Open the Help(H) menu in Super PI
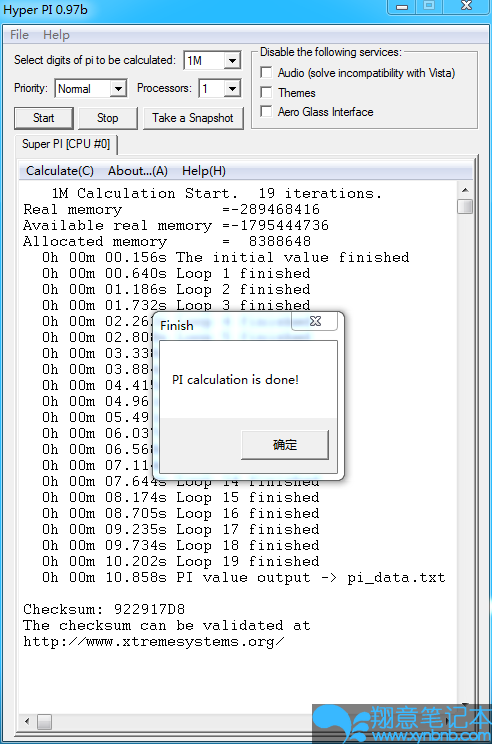Screen dimensions: 492x744 (204, 171)
